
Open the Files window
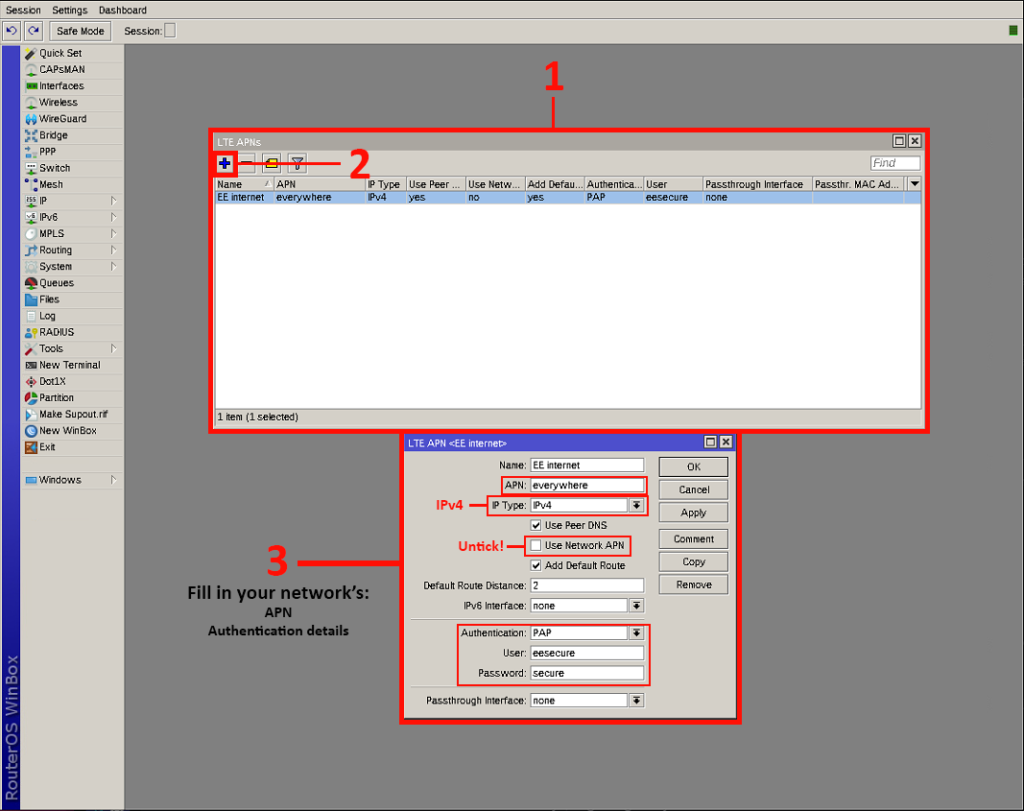coord(46,298)
